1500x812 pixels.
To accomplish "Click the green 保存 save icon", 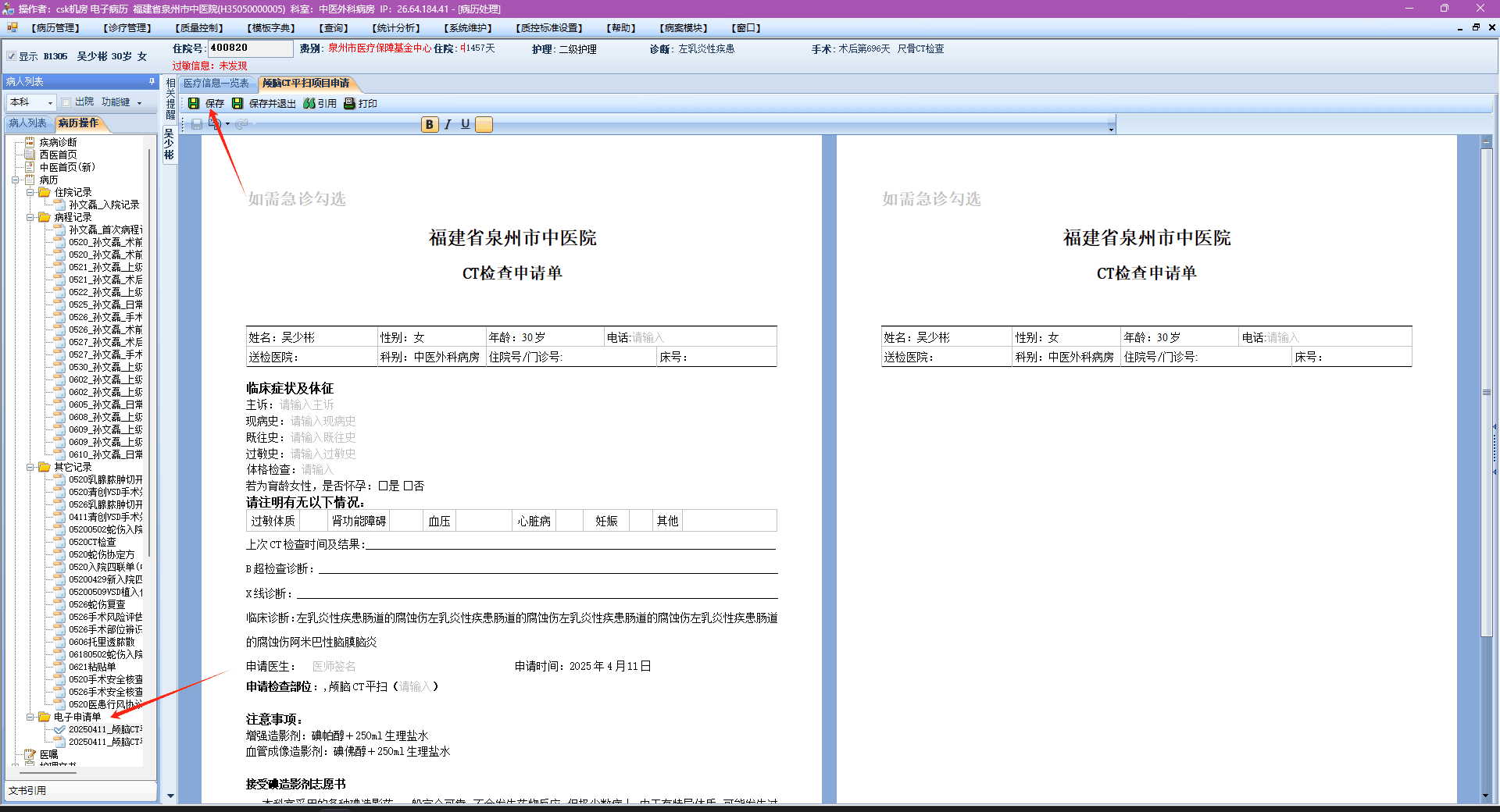I will (193, 103).
